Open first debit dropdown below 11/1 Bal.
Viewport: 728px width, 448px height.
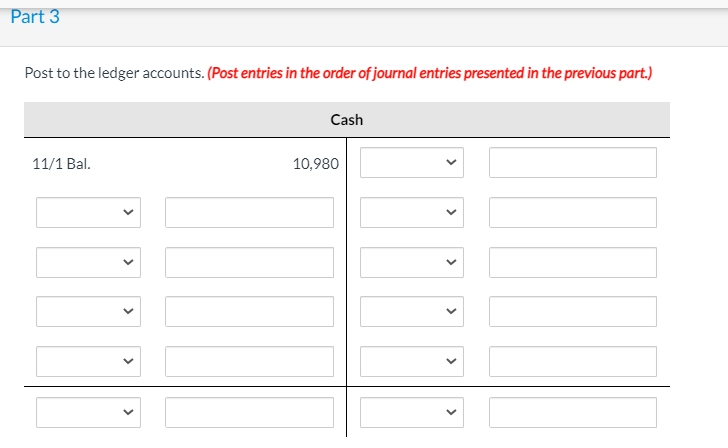[x=88, y=212]
